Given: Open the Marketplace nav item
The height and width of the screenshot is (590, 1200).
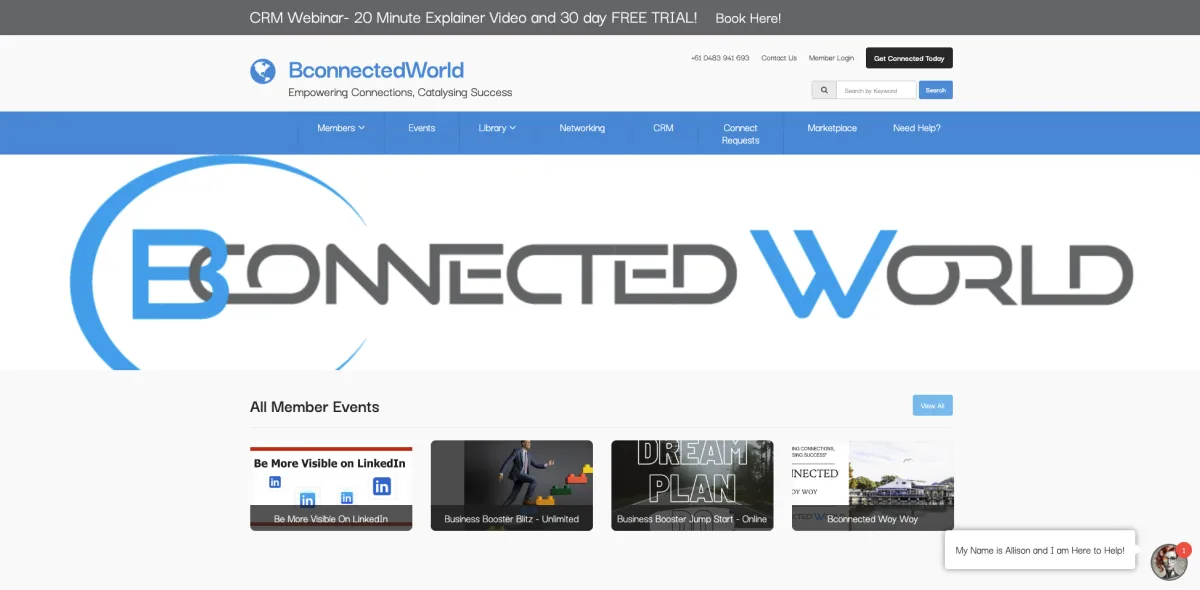Looking at the screenshot, I should (832, 128).
